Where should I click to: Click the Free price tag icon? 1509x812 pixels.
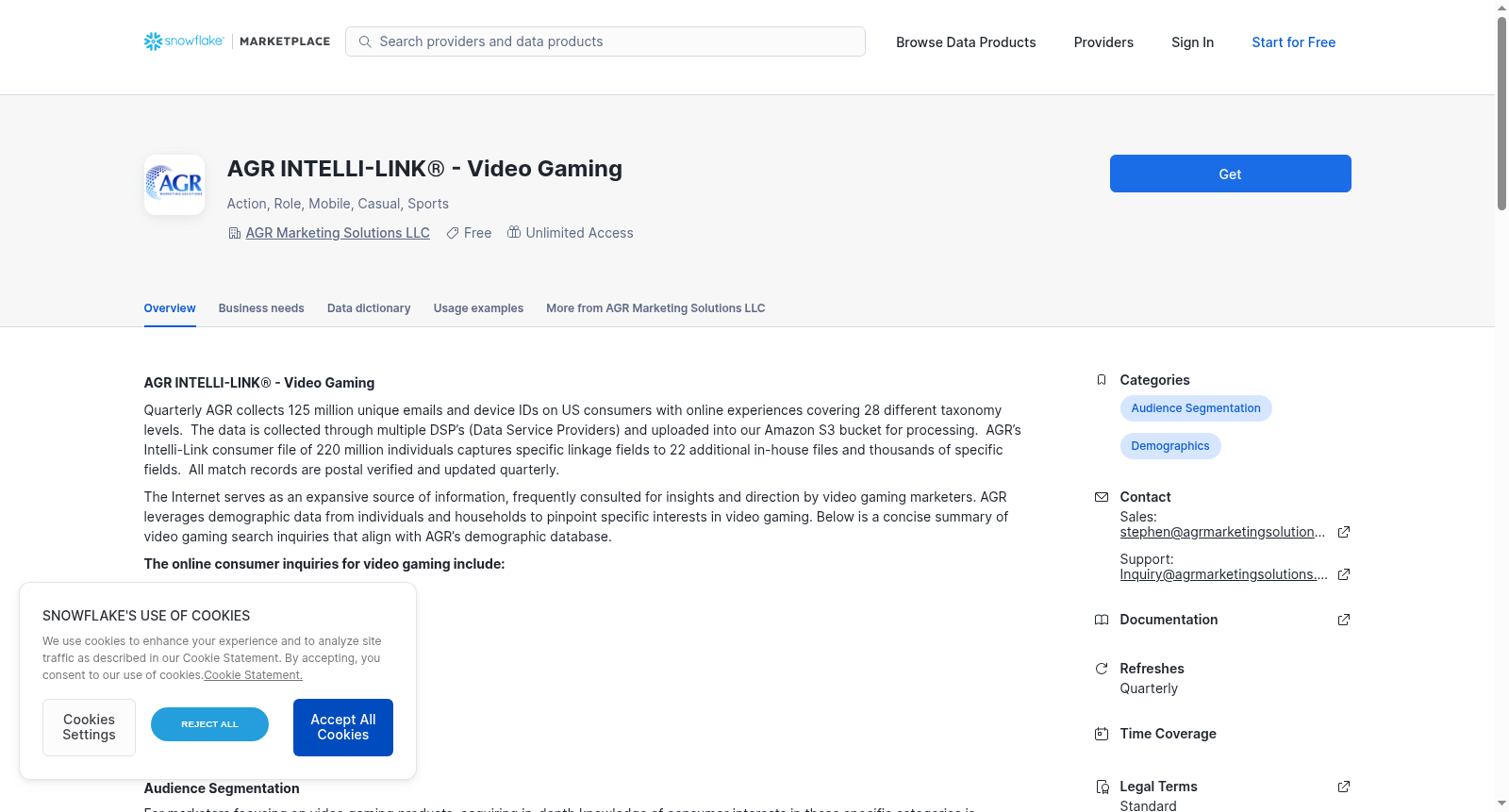coord(453,233)
